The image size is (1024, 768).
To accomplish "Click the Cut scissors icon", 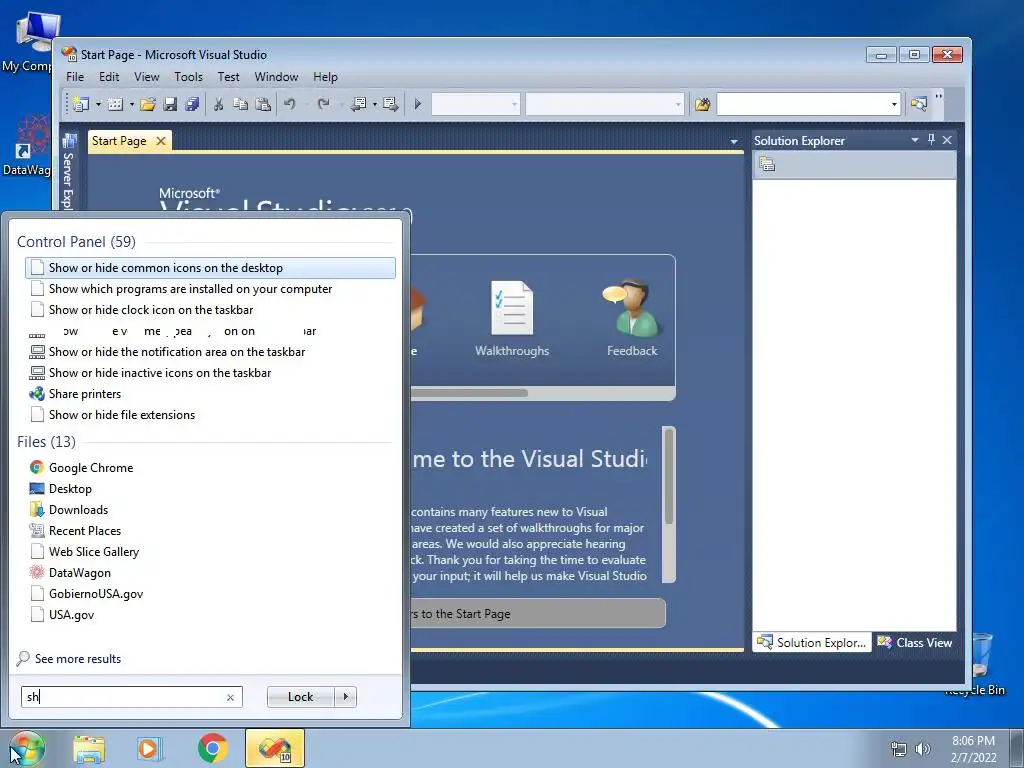I will click(x=219, y=104).
